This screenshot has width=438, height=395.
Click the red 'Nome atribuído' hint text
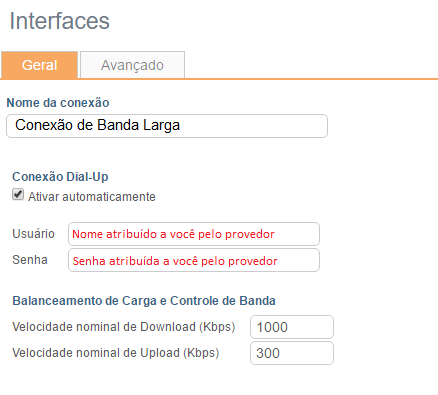173,234
